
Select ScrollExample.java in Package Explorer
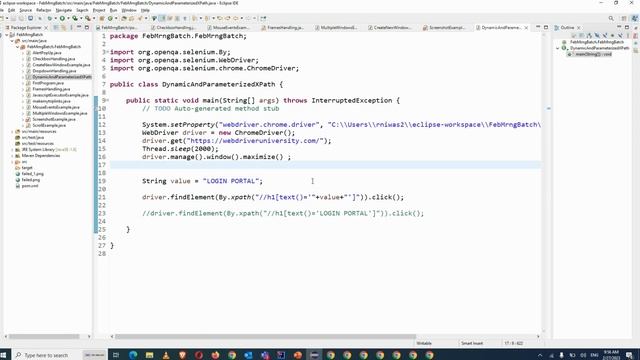49,125
